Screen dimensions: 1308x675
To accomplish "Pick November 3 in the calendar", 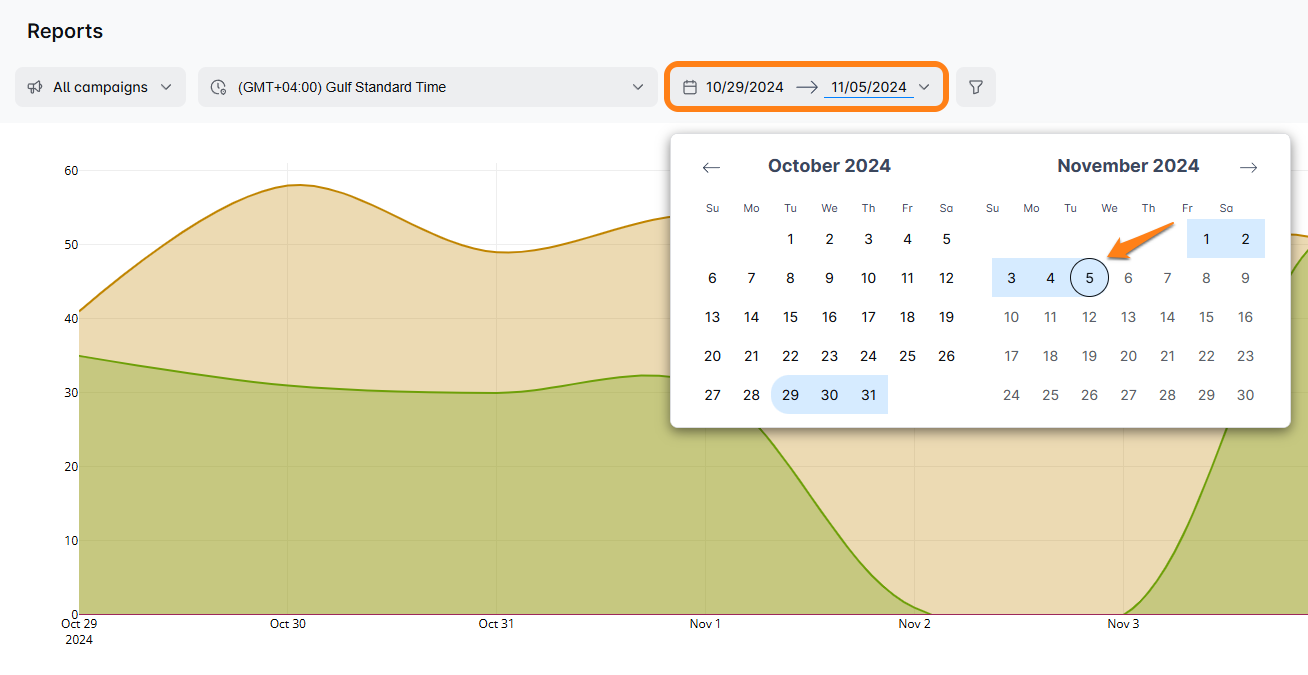I will click(x=1011, y=278).
